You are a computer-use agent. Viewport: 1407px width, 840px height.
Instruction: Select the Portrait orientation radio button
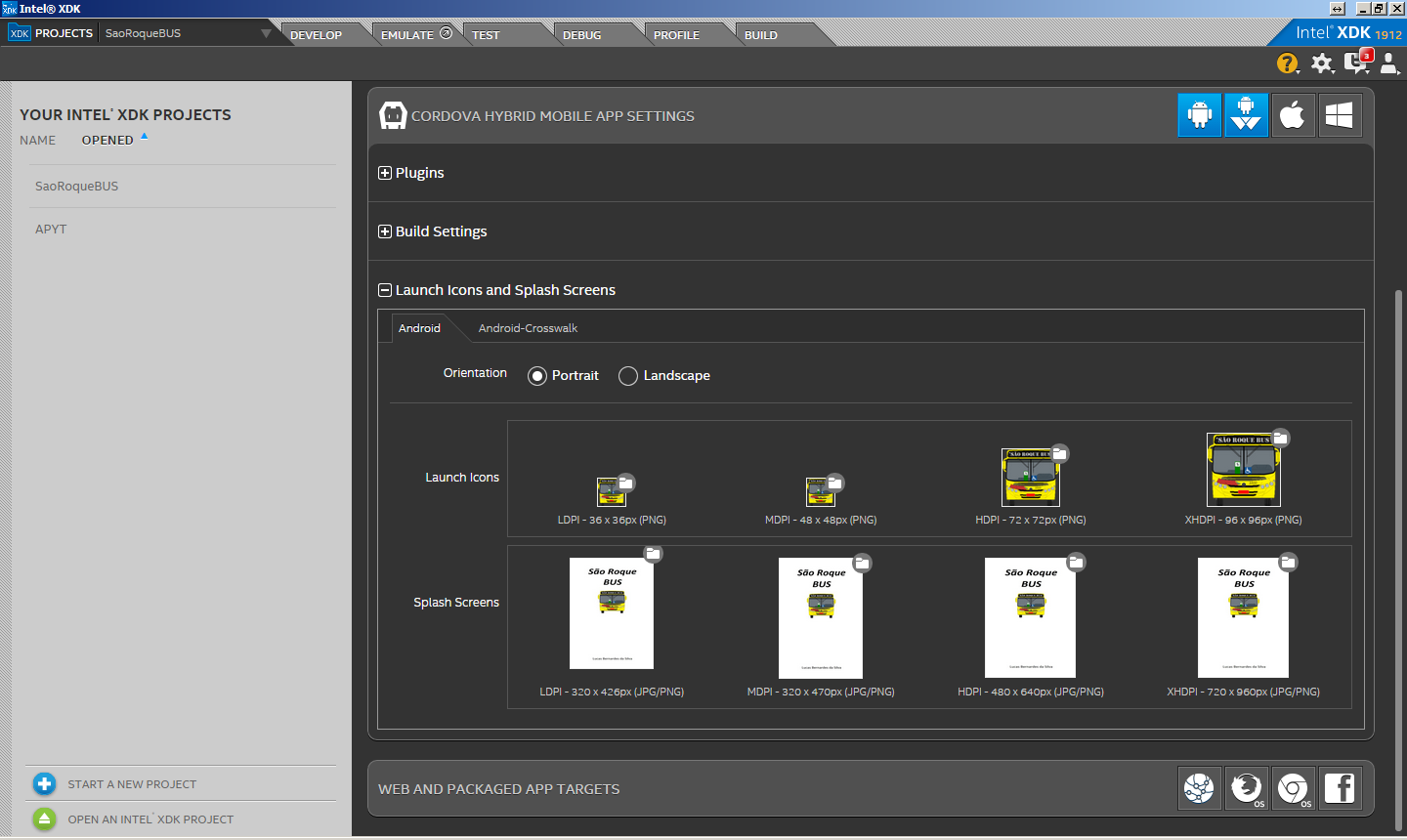point(537,376)
